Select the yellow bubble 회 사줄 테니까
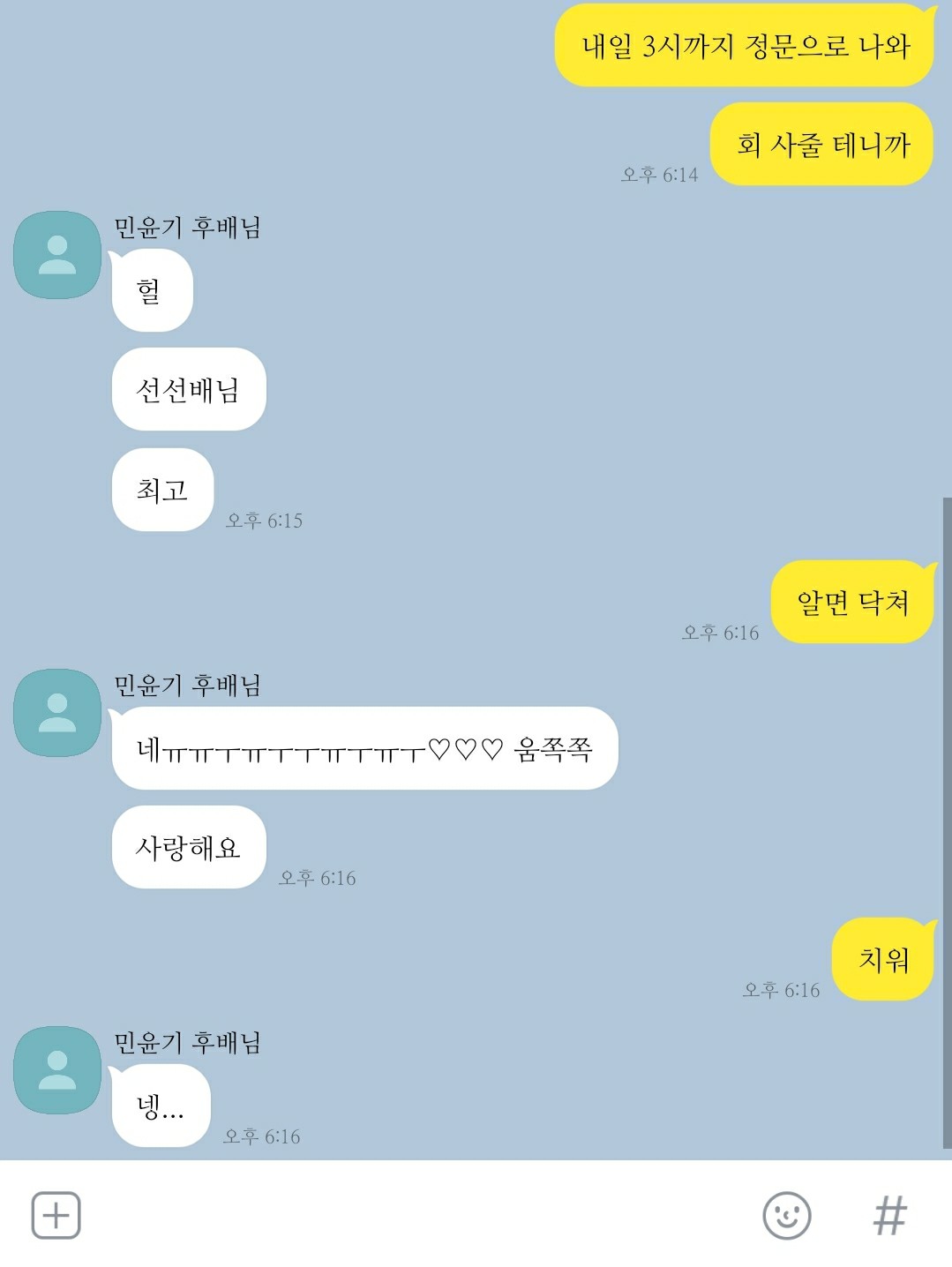The image size is (952, 1267). point(822,144)
